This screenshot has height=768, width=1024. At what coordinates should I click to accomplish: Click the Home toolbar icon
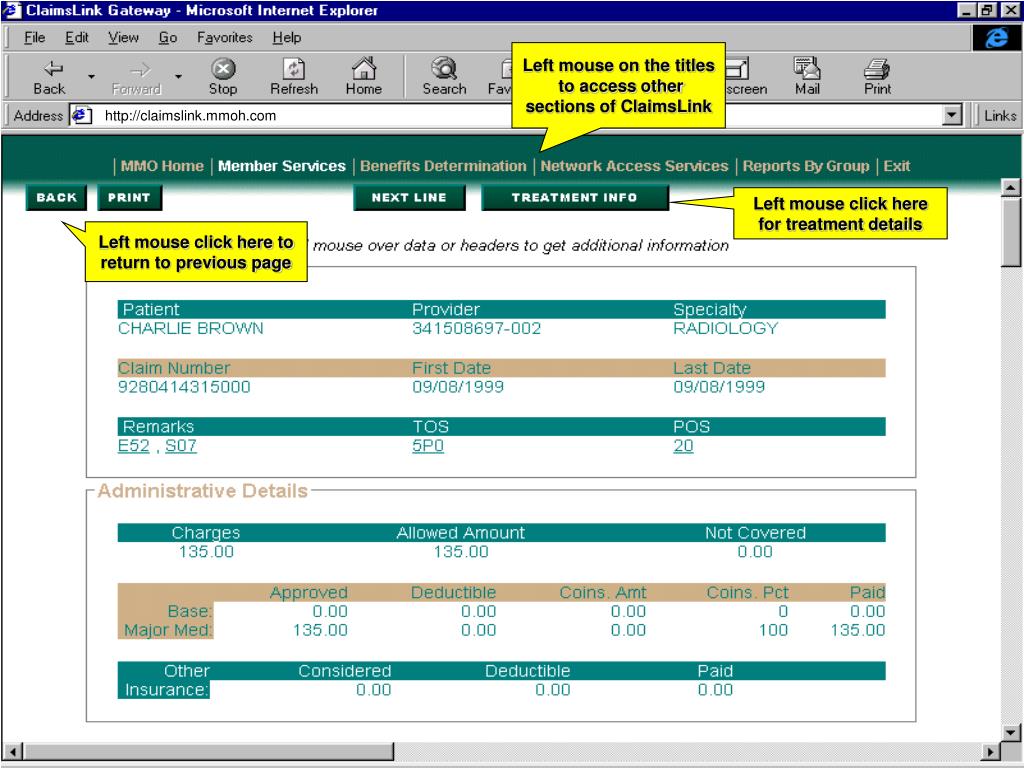coord(363,68)
